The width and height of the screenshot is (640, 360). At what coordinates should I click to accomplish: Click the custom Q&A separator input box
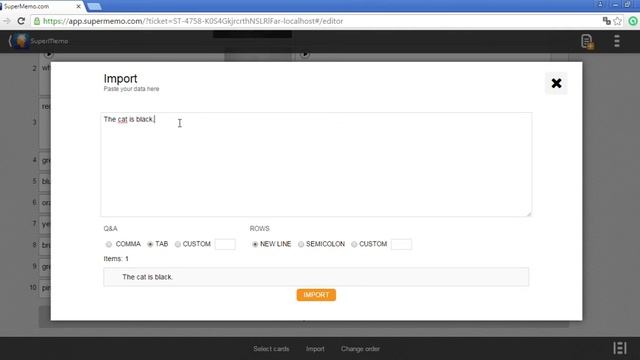click(x=225, y=244)
